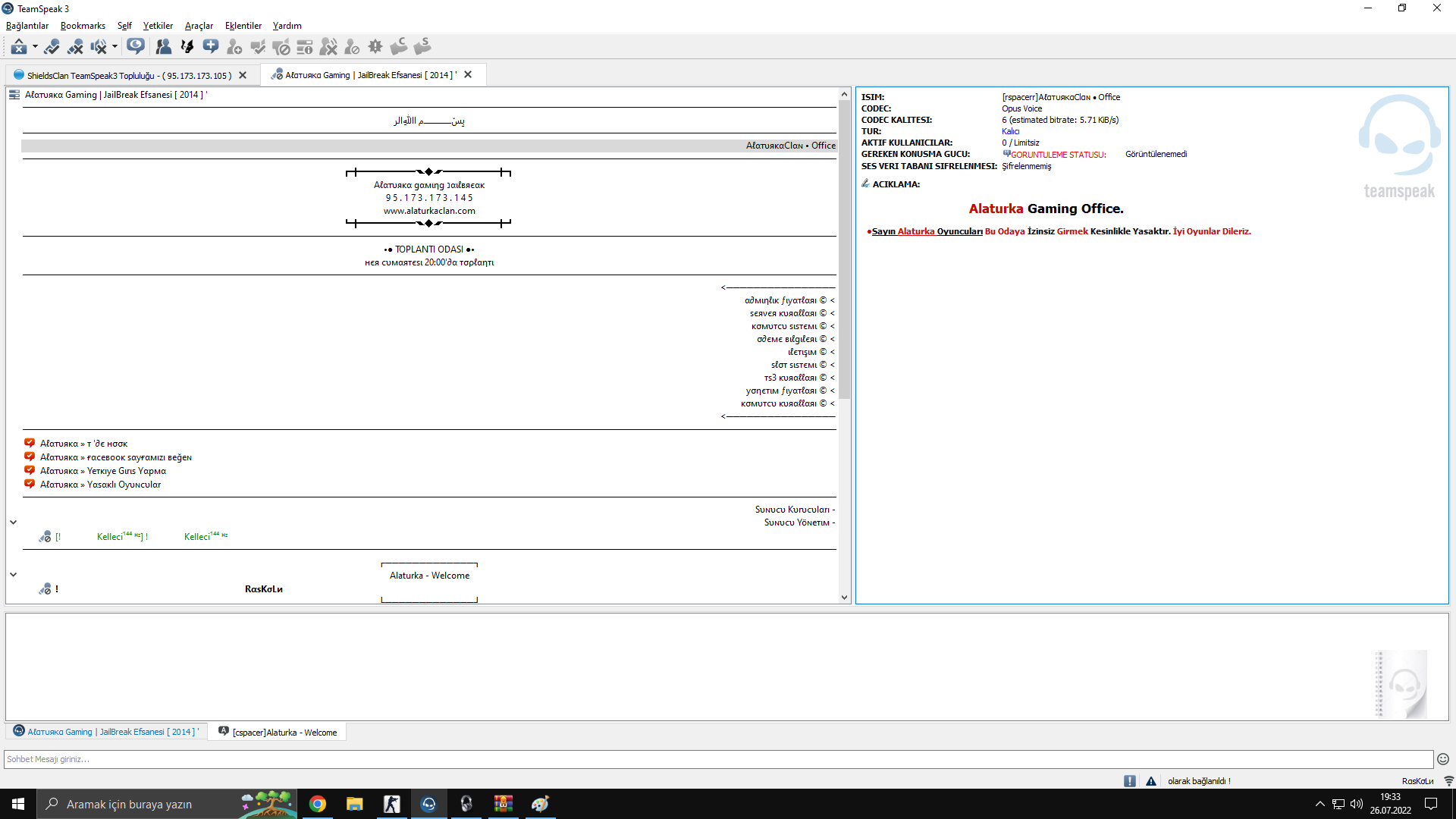Select 'ıletışım' channel
1456x819 pixels.
(811, 352)
